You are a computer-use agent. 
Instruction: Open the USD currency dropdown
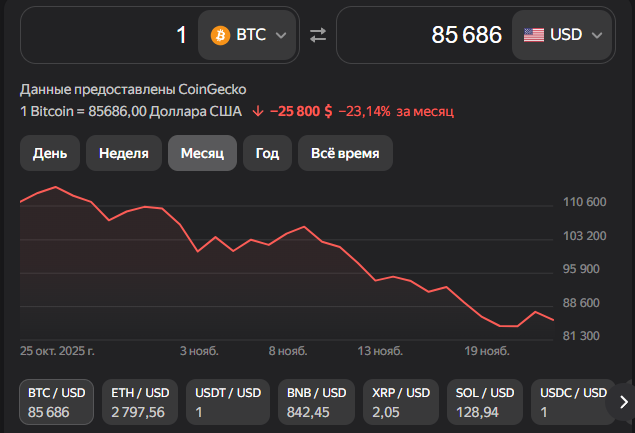pyautogui.click(x=563, y=35)
